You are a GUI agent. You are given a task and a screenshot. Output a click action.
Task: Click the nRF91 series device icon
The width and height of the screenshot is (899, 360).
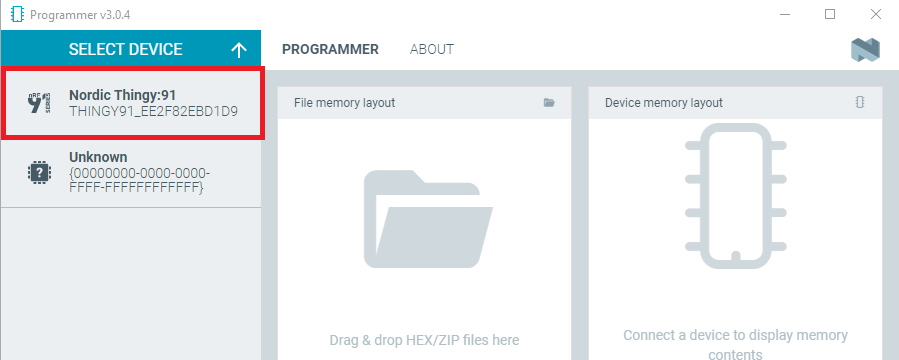(39, 103)
